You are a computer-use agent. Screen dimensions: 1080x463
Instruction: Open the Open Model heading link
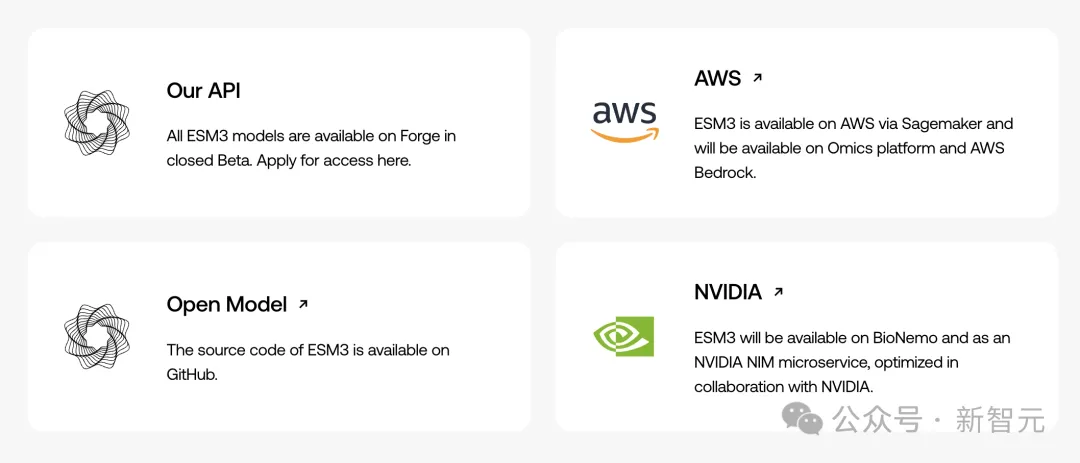click(x=226, y=305)
